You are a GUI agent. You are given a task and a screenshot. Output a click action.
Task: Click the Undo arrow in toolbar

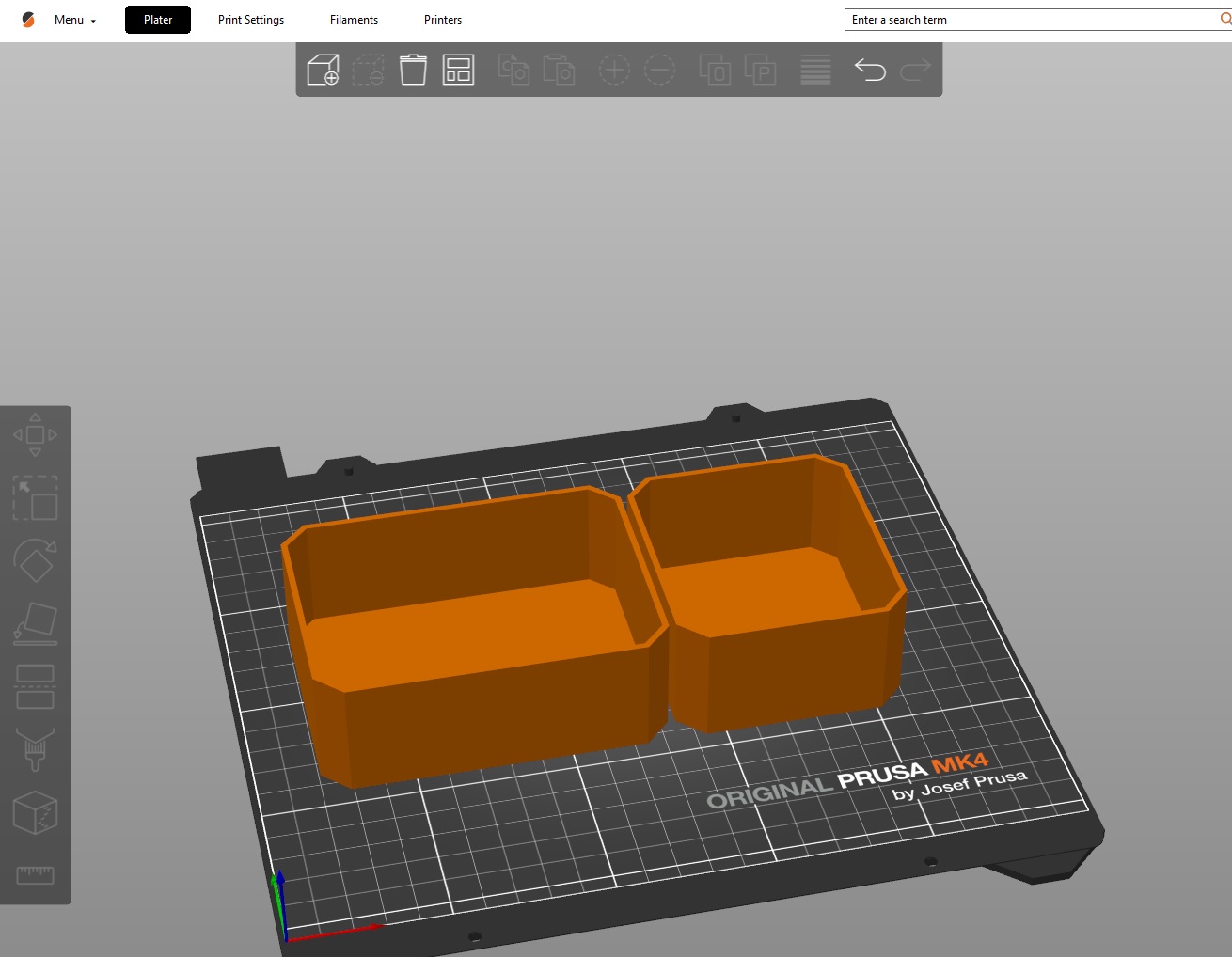pos(870,70)
